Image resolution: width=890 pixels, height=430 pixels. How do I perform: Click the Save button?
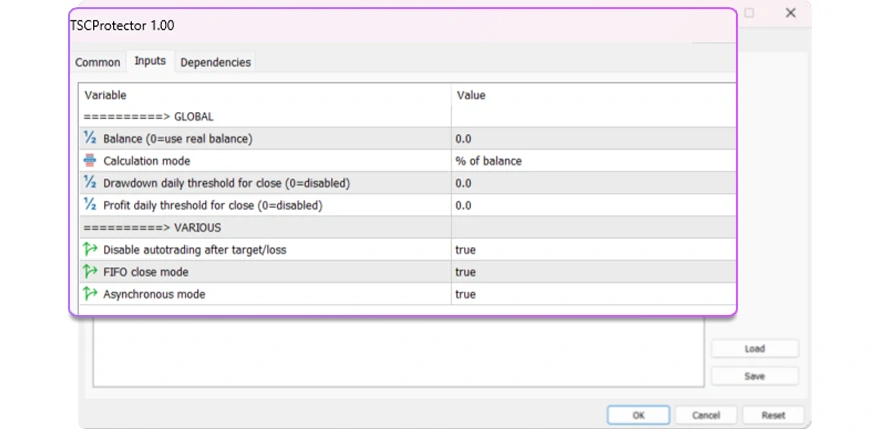(x=754, y=376)
